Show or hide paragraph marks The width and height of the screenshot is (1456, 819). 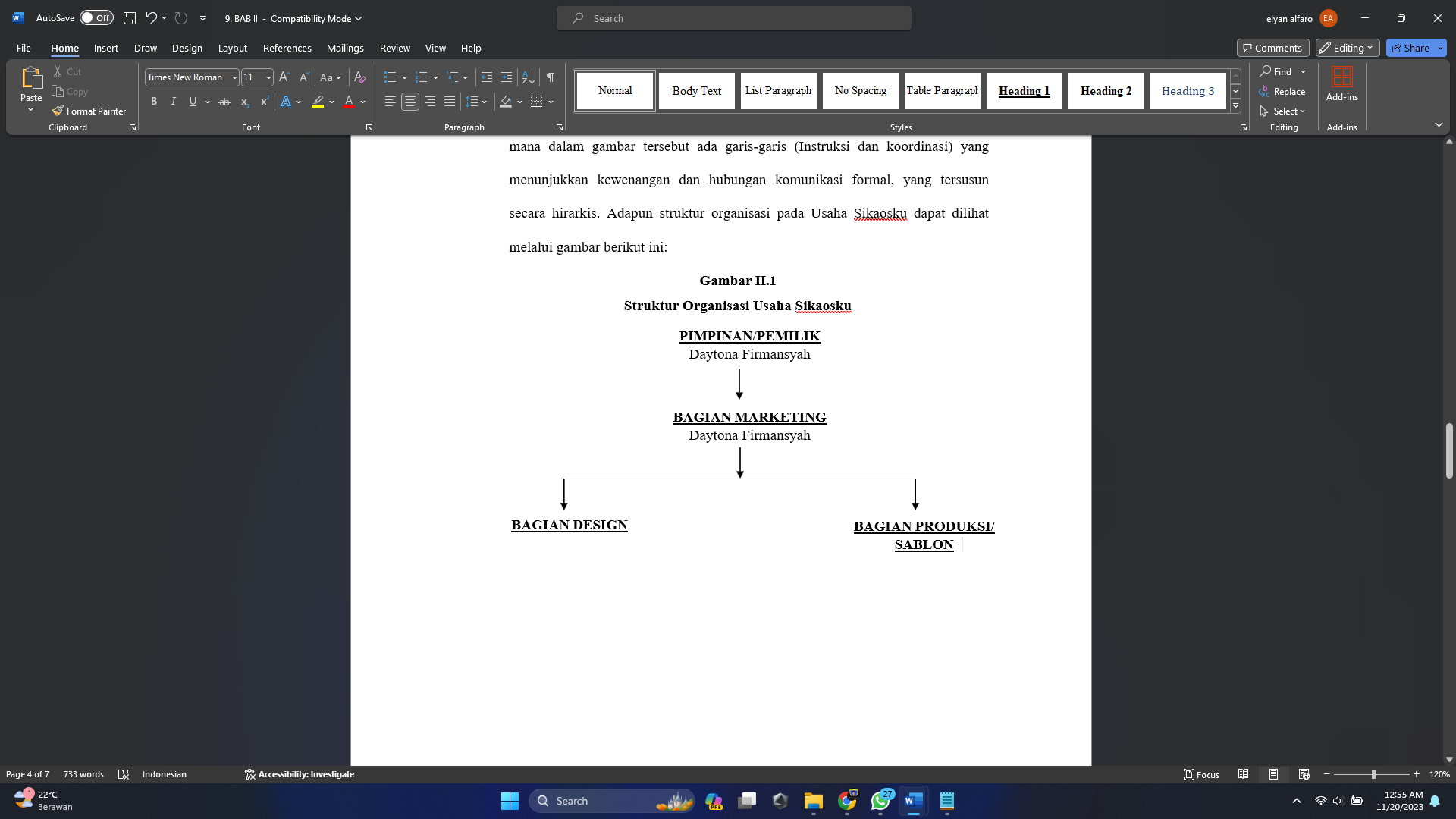click(x=551, y=77)
